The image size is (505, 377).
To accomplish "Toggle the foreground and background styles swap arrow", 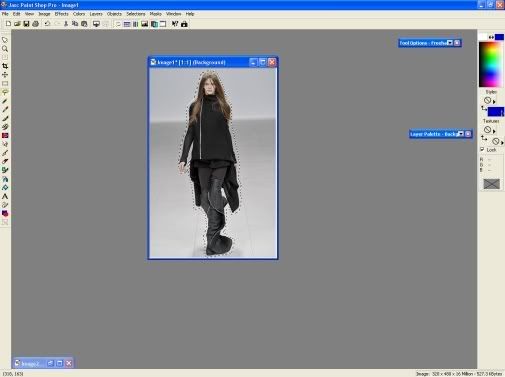I will tap(484, 108).
